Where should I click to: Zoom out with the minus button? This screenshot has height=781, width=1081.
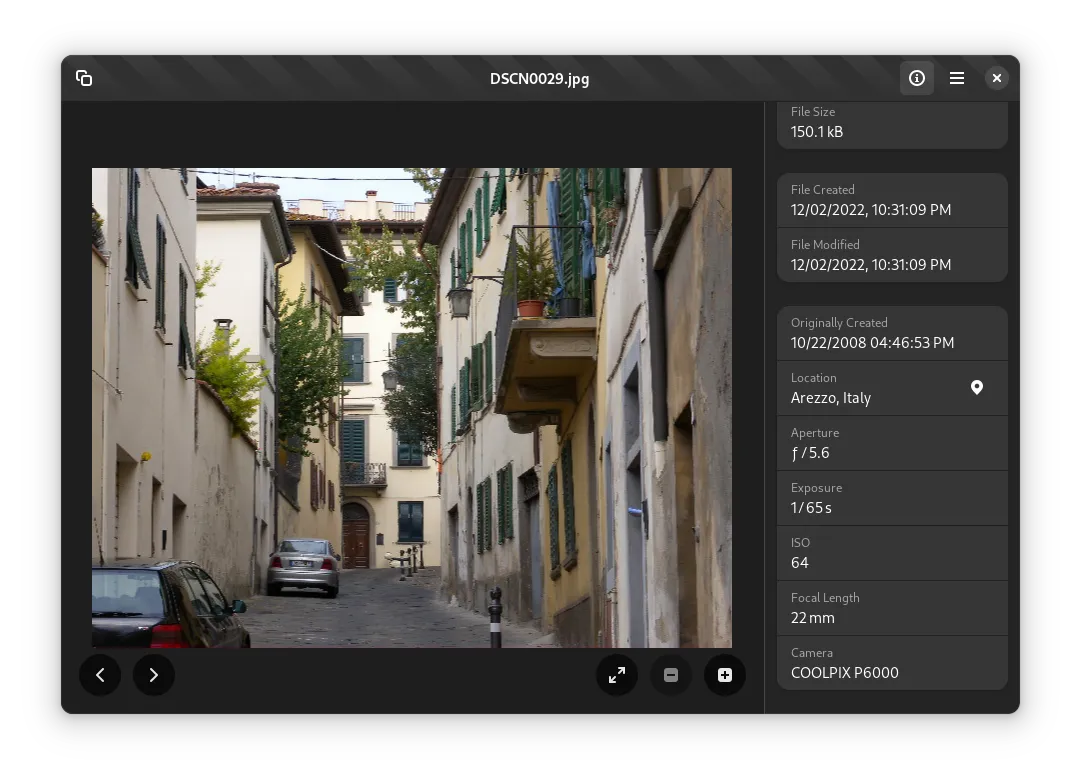671,675
